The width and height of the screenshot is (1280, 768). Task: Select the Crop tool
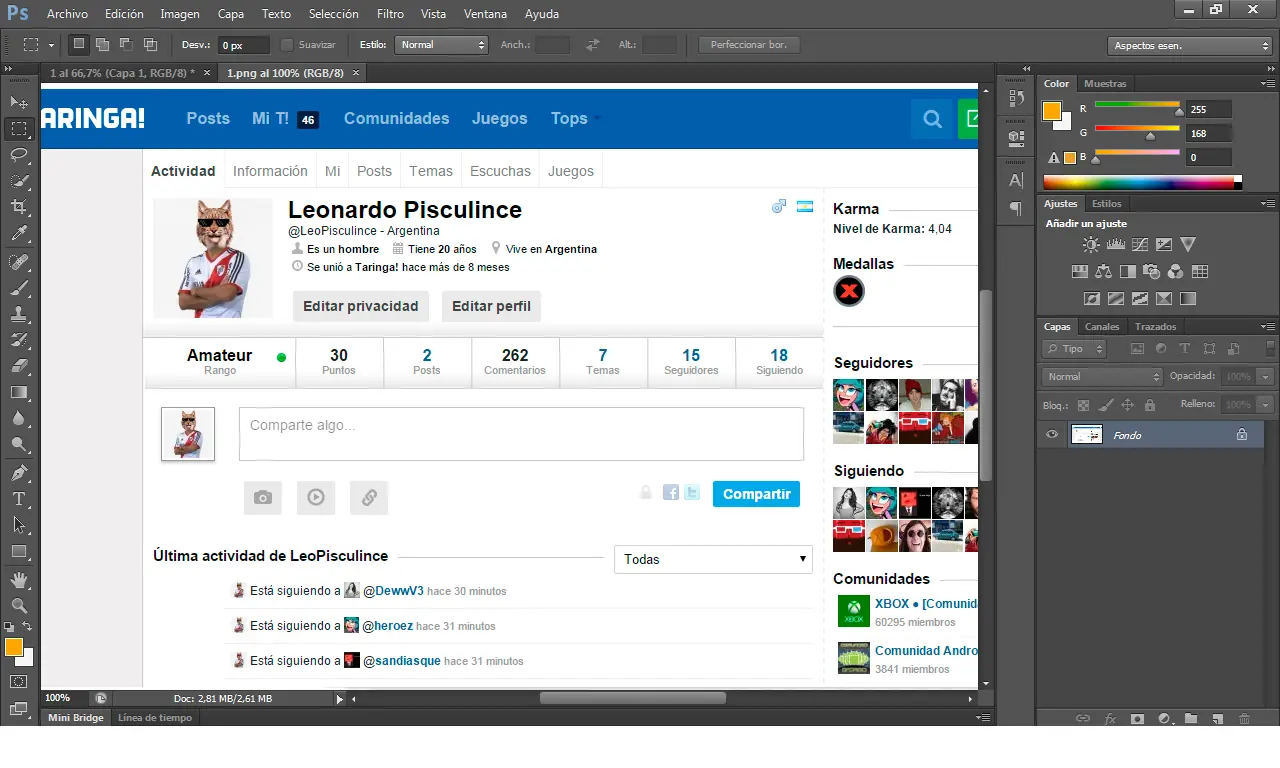point(19,207)
